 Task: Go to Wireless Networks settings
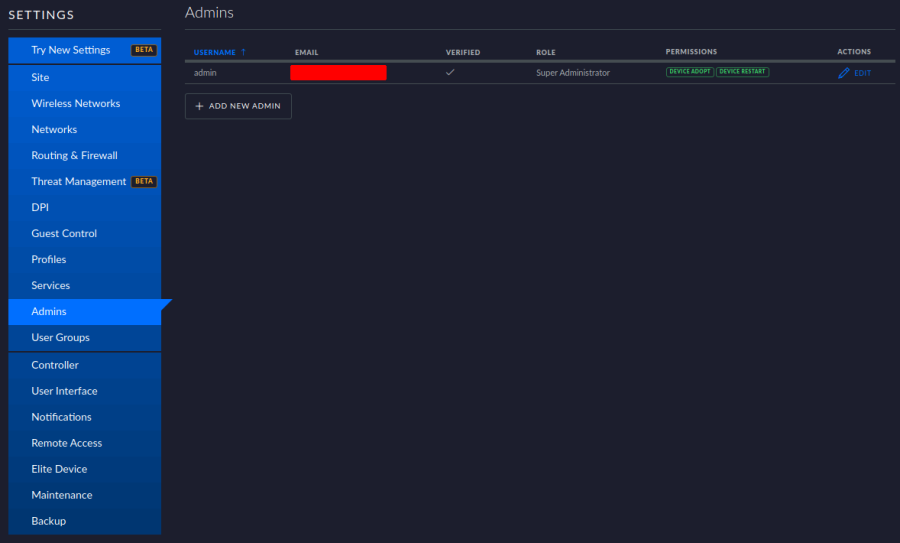[x=75, y=103]
